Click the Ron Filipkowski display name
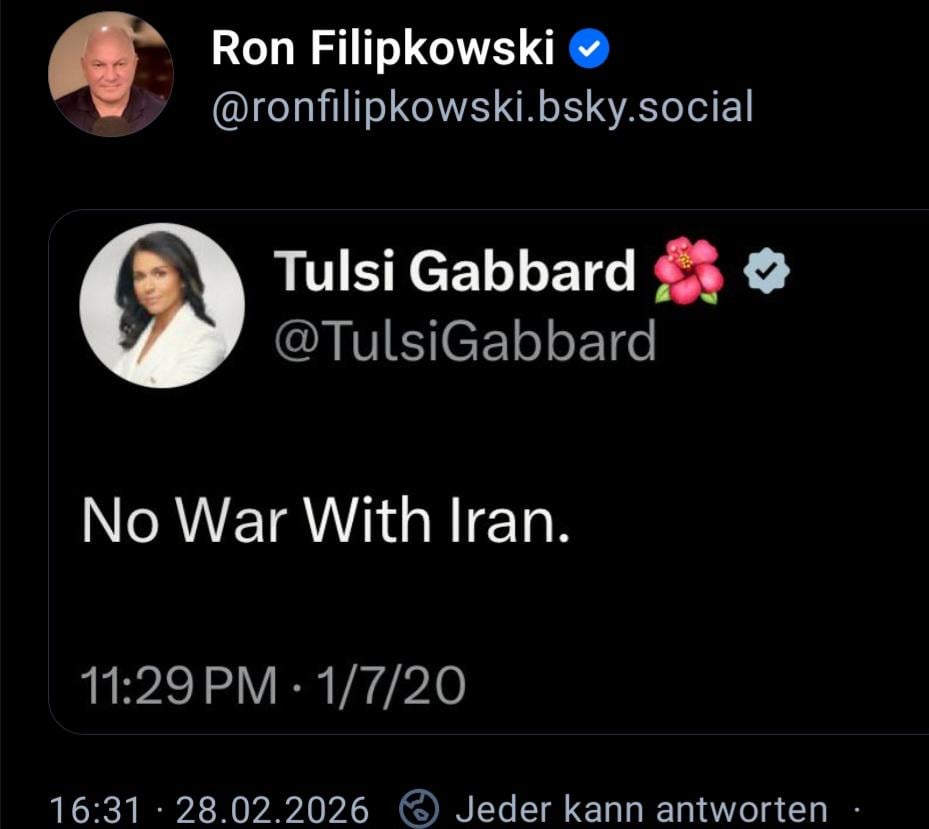This screenshot has width=929, height=829. coord(382,49)
